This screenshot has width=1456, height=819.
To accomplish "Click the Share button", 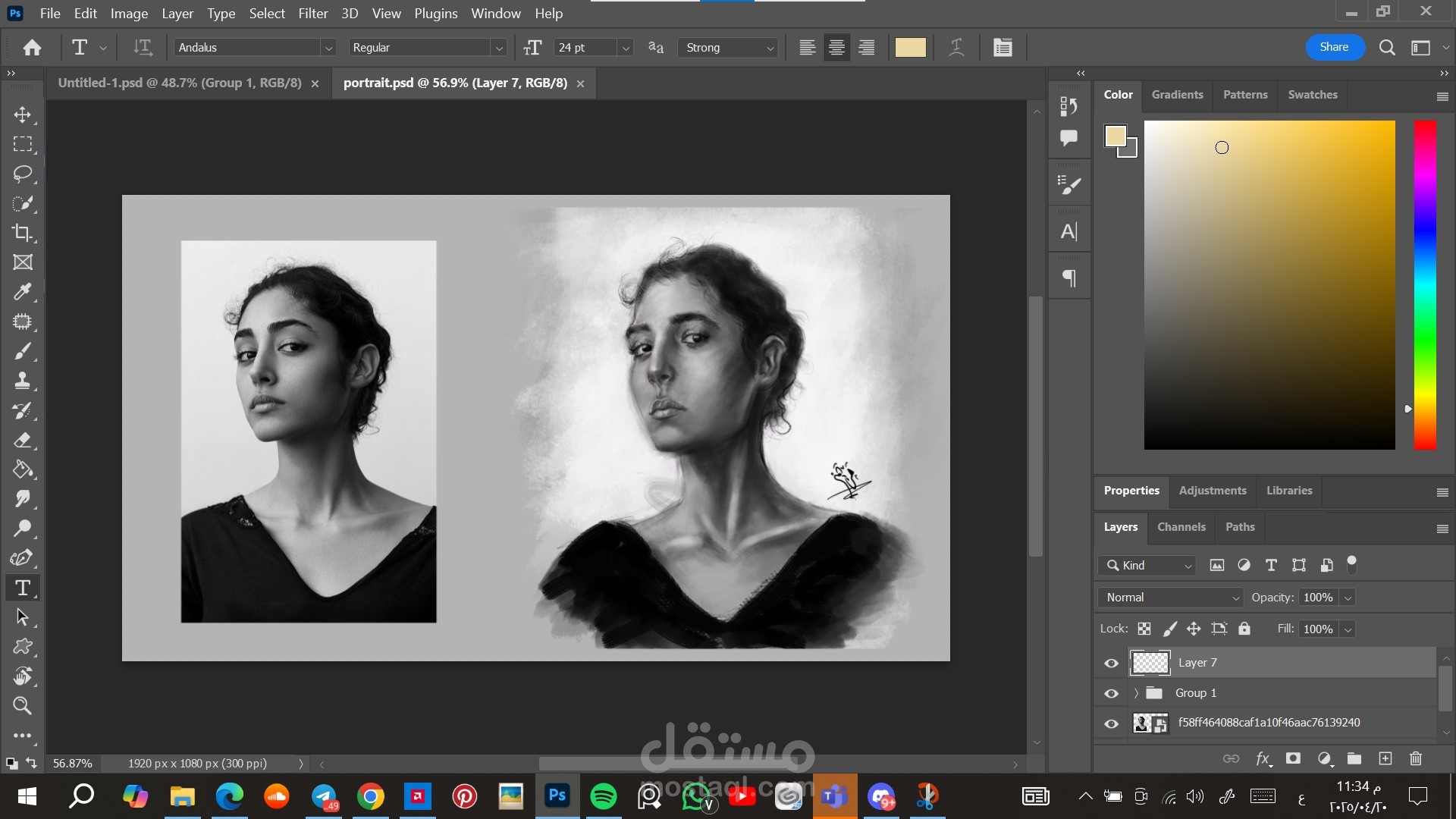I will coord(1334,47).
